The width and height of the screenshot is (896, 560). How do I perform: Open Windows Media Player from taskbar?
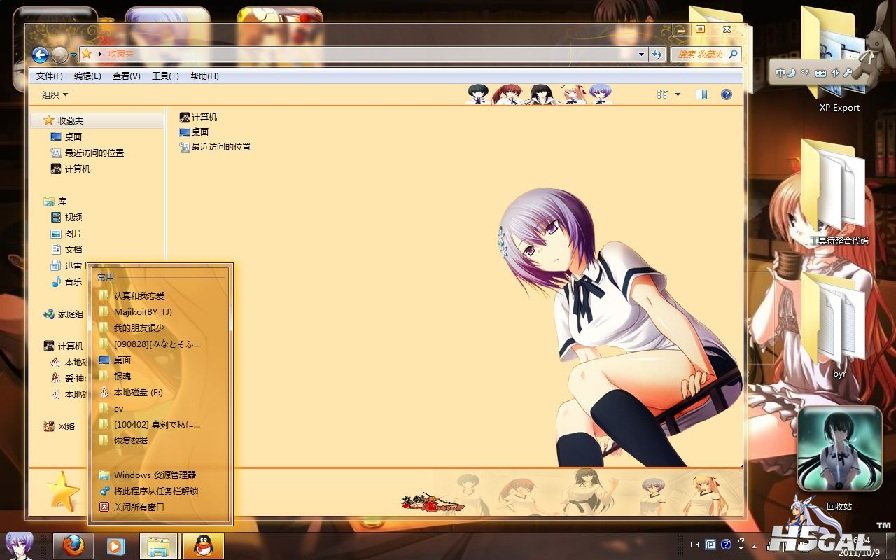[x=115, y=547]
